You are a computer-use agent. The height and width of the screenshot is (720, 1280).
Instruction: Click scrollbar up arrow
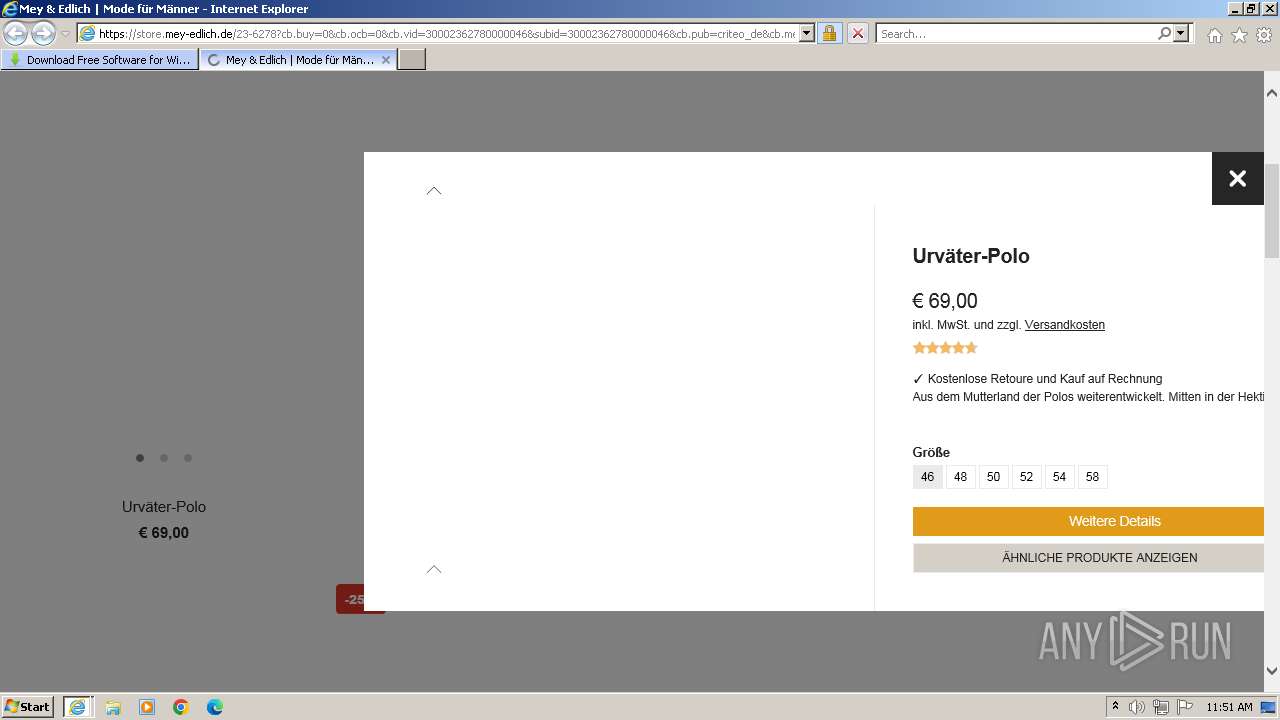1272,93
